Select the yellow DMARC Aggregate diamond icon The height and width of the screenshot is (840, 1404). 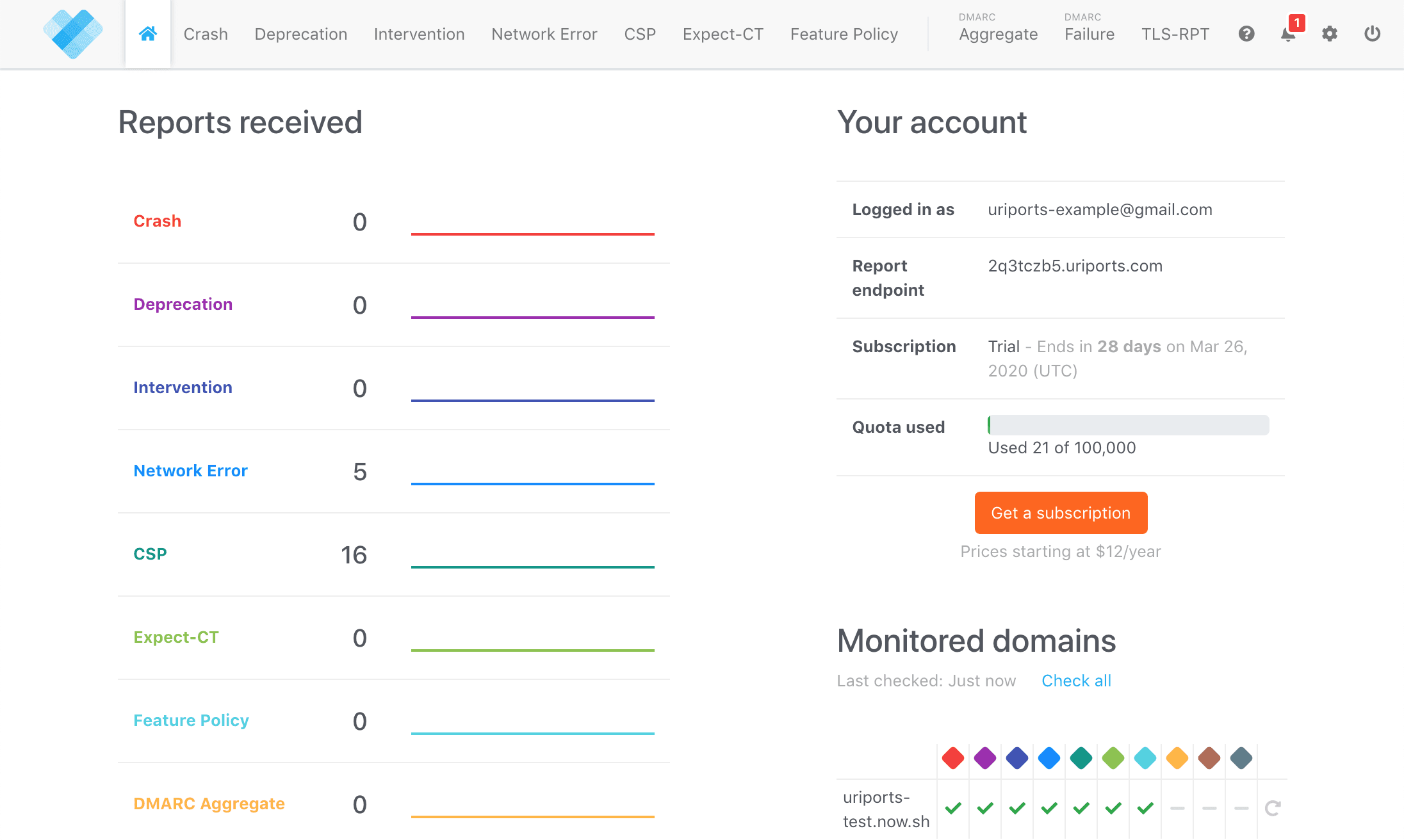(x=1177, y=758)
